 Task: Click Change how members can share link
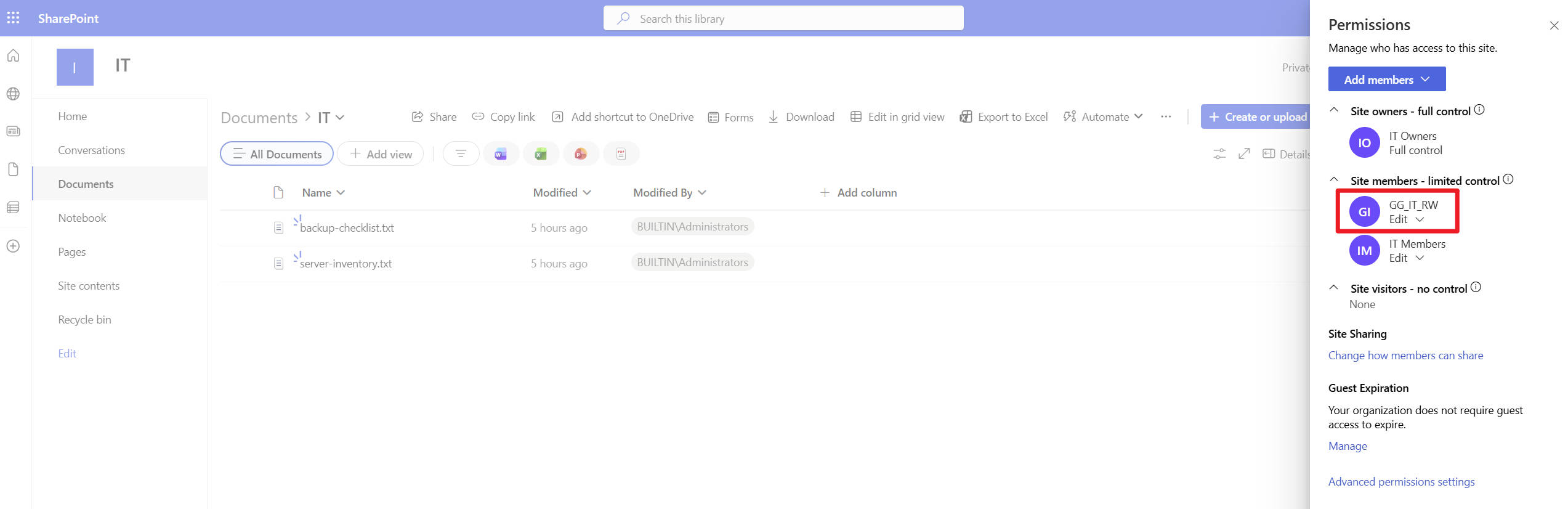pos(1405,356)
